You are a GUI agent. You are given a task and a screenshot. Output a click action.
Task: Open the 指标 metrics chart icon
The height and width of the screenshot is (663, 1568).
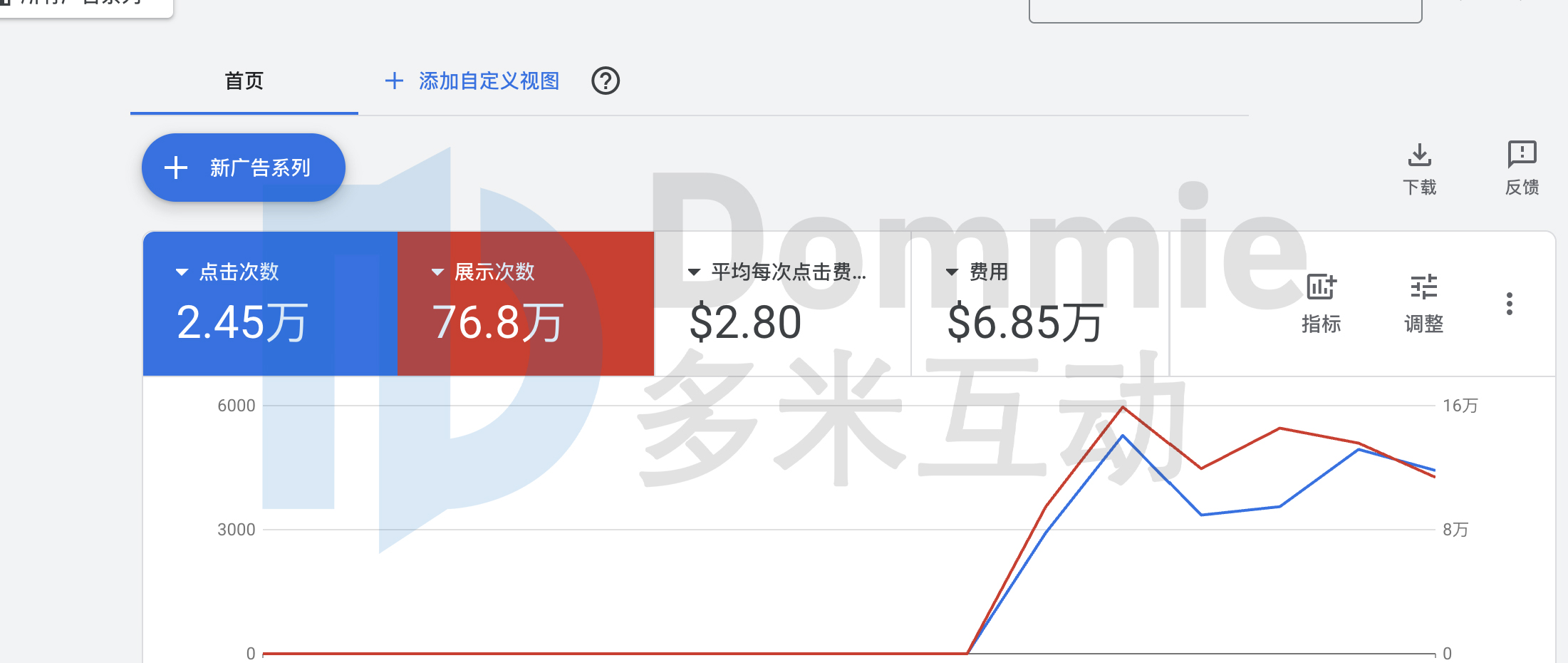[x=1322, y=287]
